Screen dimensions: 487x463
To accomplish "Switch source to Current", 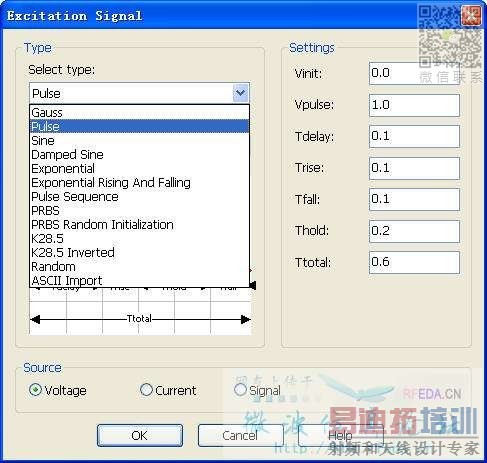I will pyautogui.click(x=146, y=390).
